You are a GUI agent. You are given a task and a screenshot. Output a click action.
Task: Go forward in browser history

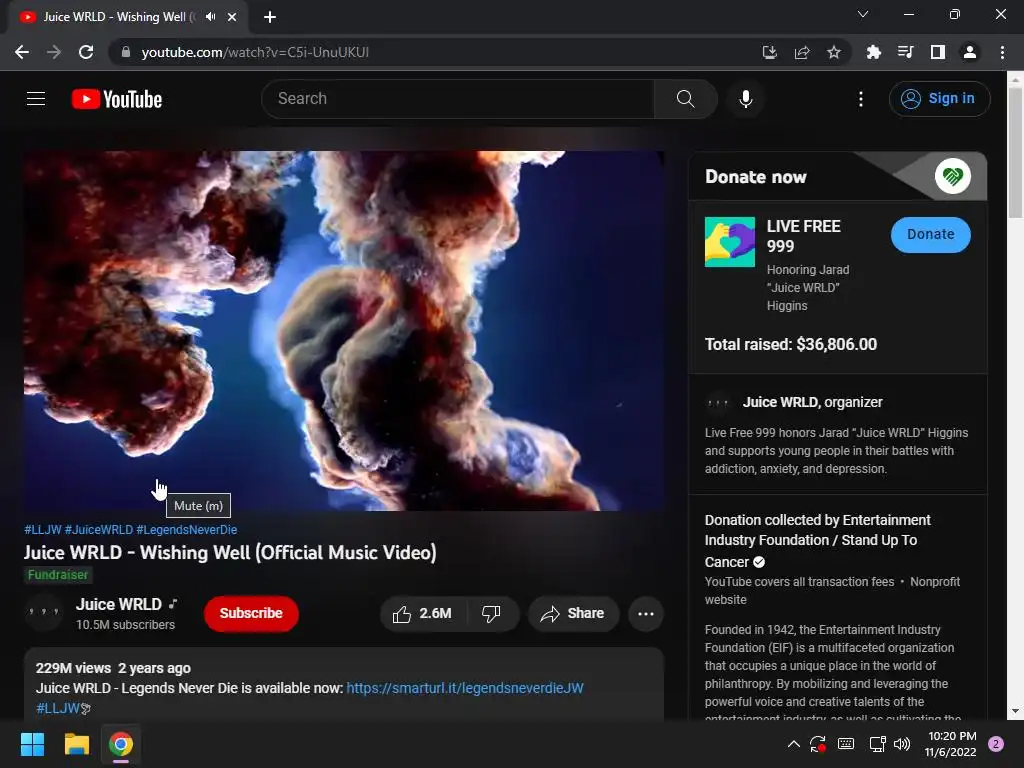(54, 52)
